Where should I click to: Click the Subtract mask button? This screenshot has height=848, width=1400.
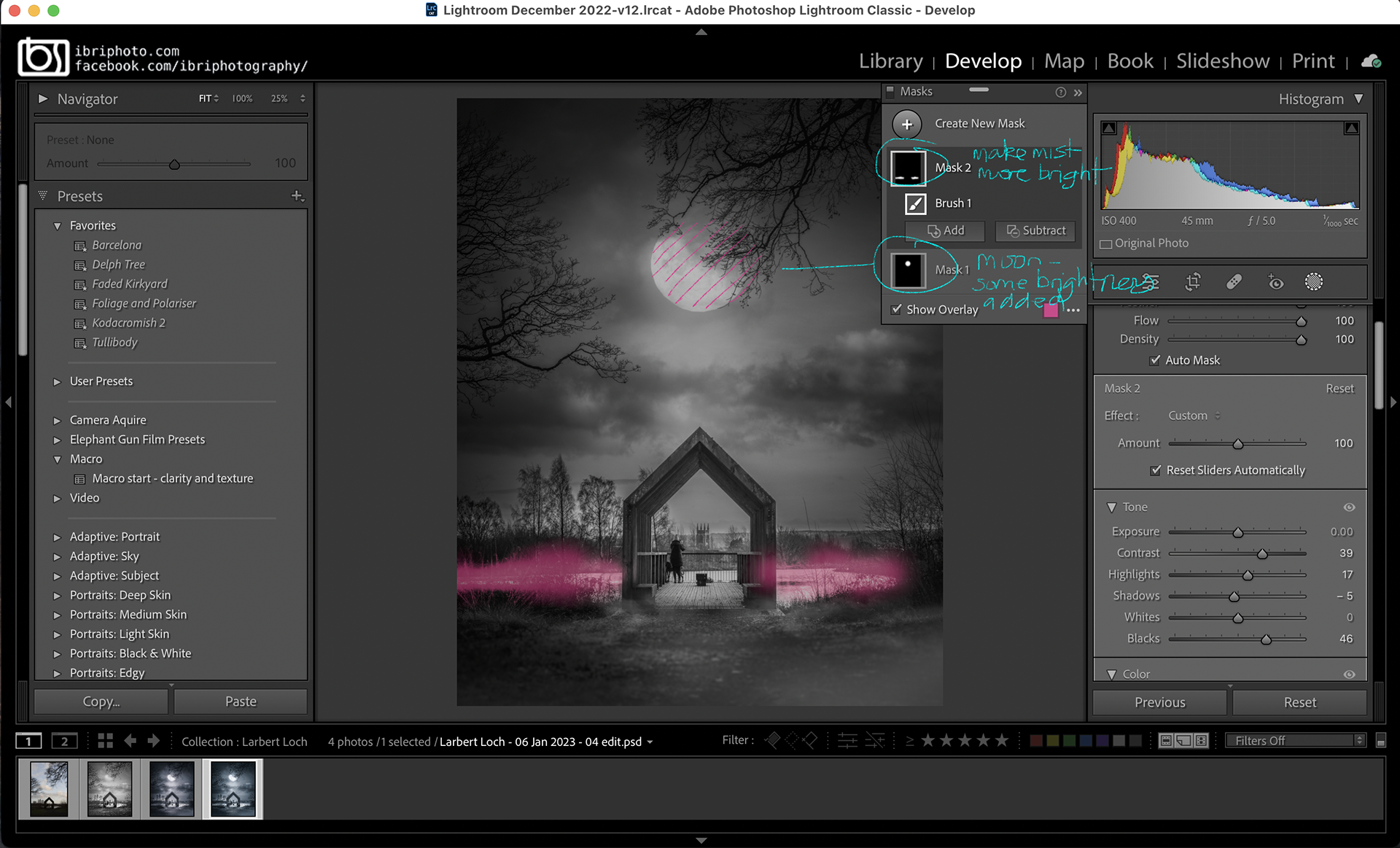point(1035,231)
